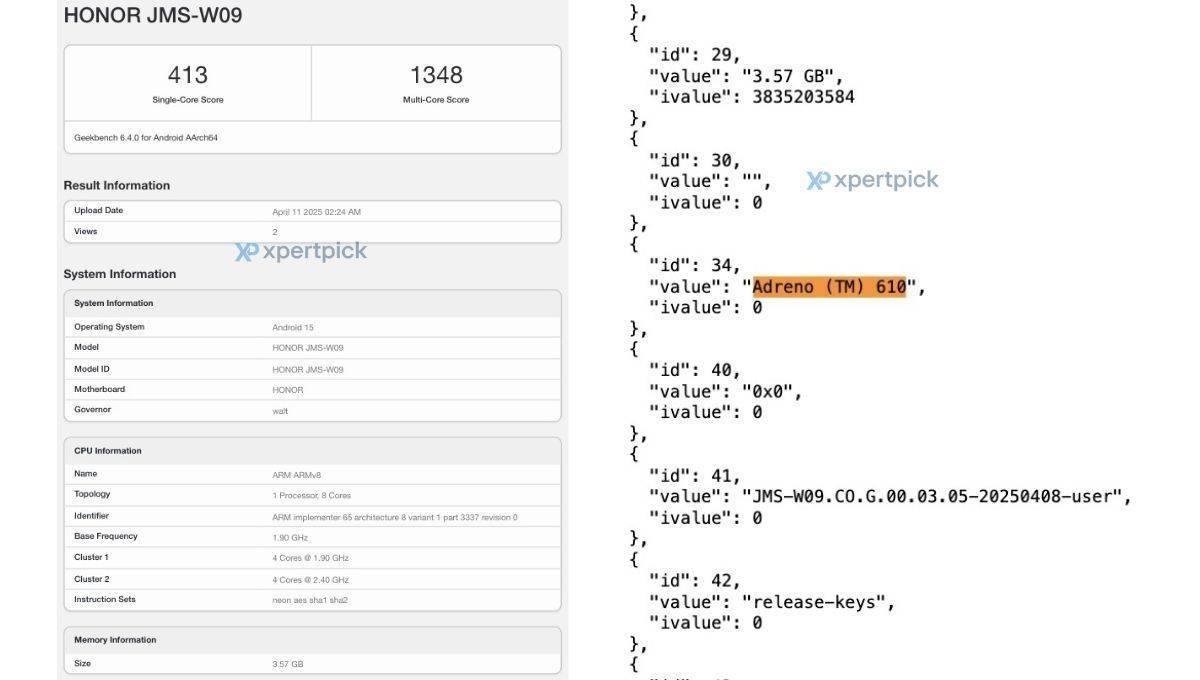This screenshot has height=680, width=1200.
Task: Click the Identifier value ARM implementer 65
Action: point(395,517)
